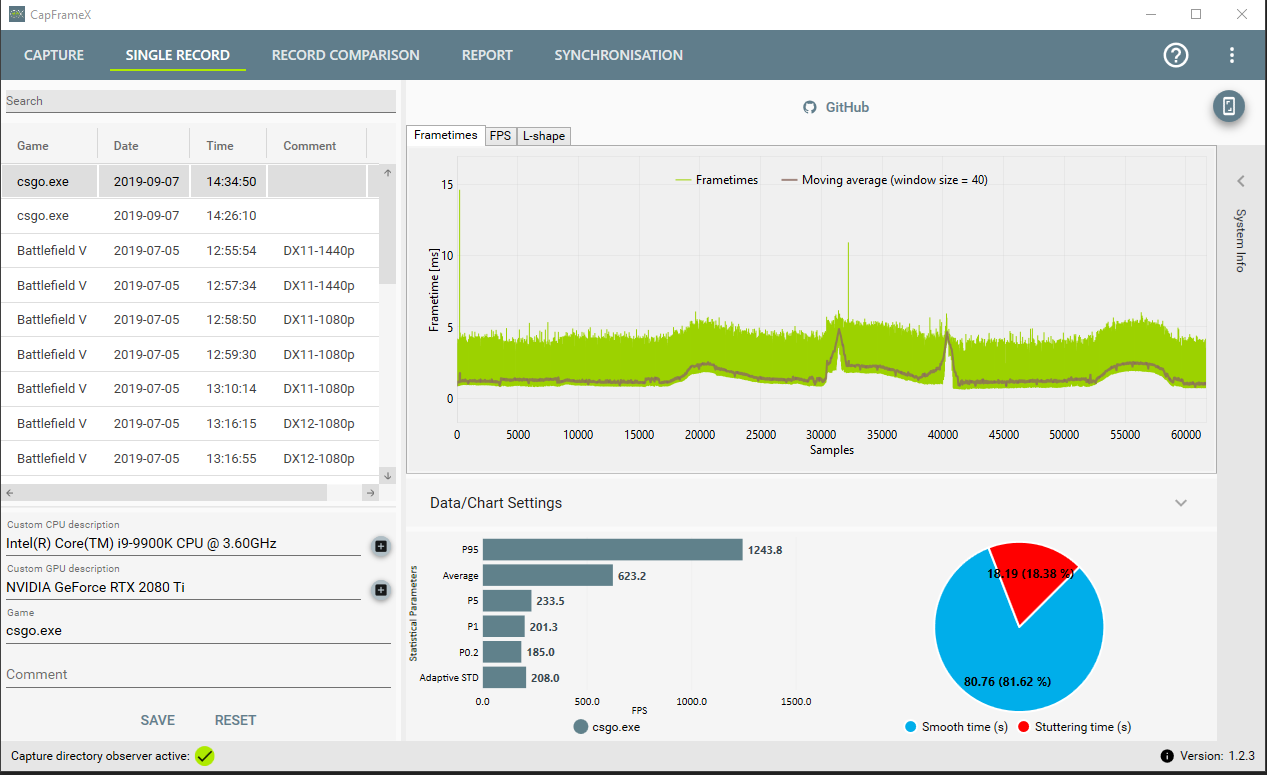Click the RESET button
Screen dimensions: 1267x775
[236, 720]
